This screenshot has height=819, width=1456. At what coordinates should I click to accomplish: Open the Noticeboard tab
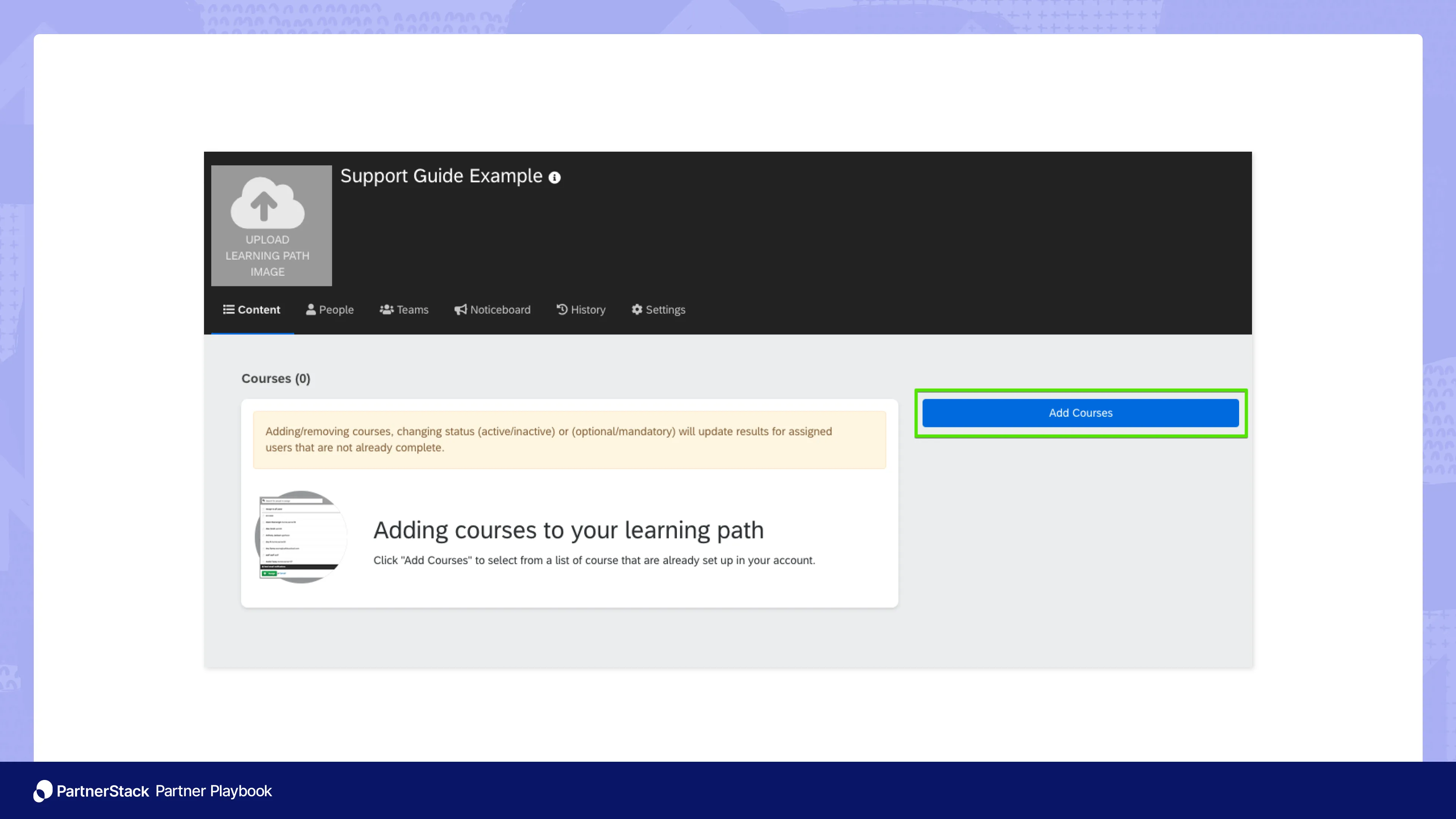[500, 310]
